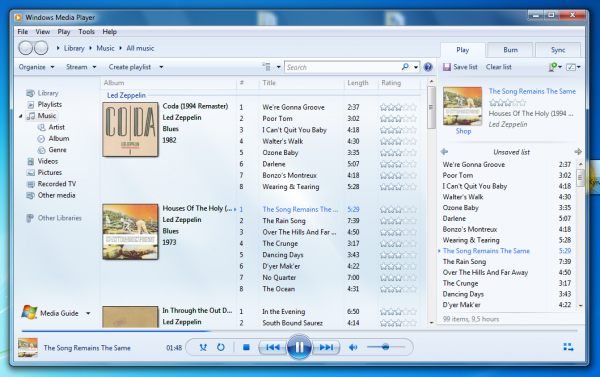The image size is (600, 377).
Task: Open the switch device icon dropdown
Action: point(555,67)
